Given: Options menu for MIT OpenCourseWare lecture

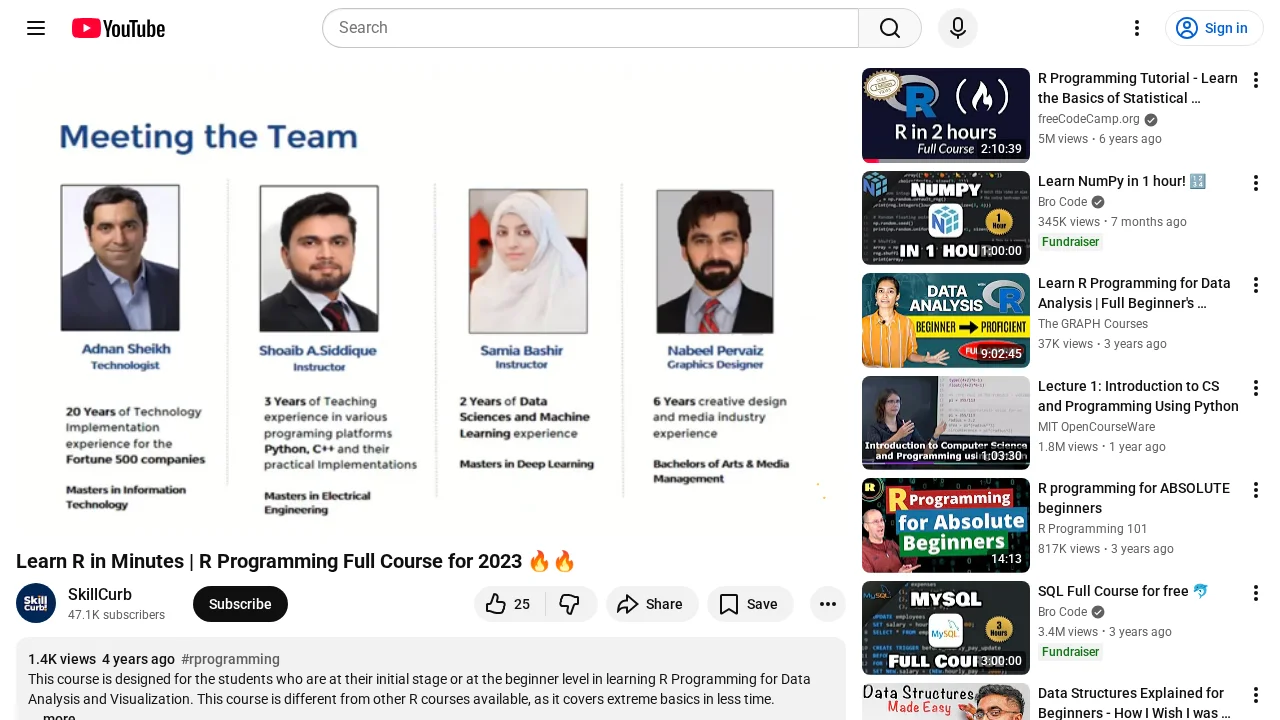Looking at the screenshot, I should 1256,388.
